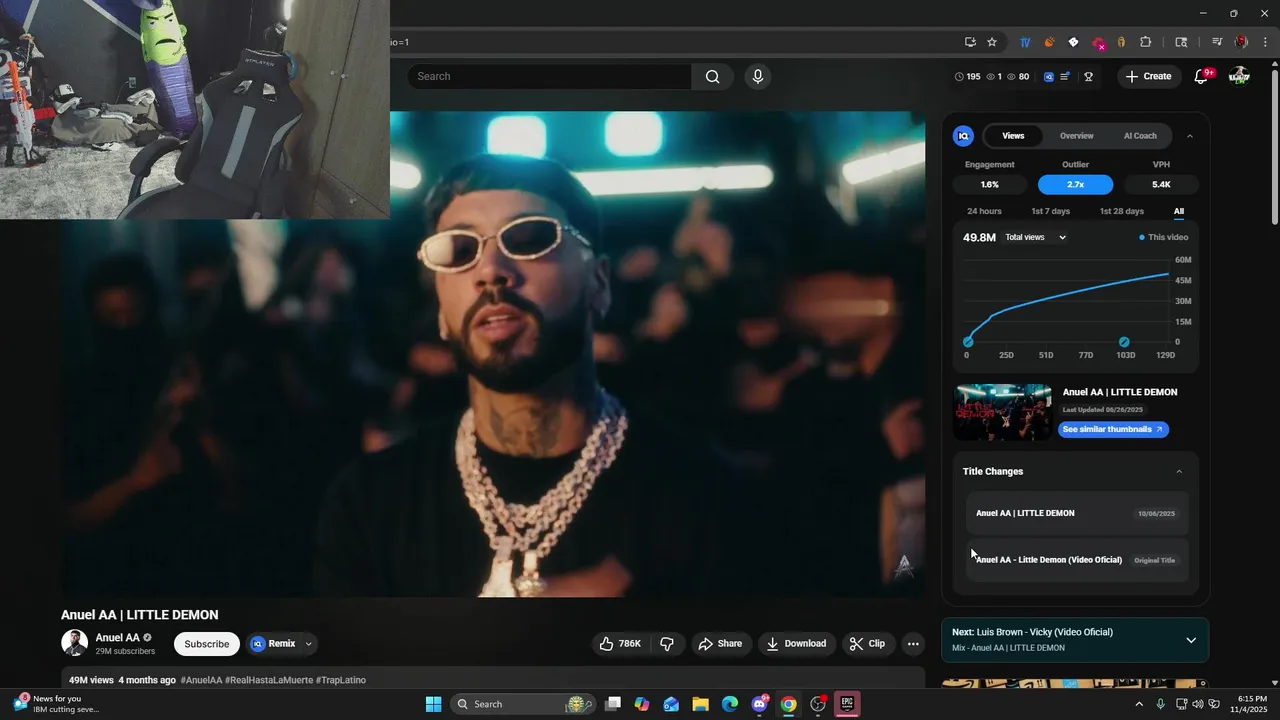Open Microsoft Edge from taskbar
Viewport: 1280px width, 720px height.
[730, 704]
